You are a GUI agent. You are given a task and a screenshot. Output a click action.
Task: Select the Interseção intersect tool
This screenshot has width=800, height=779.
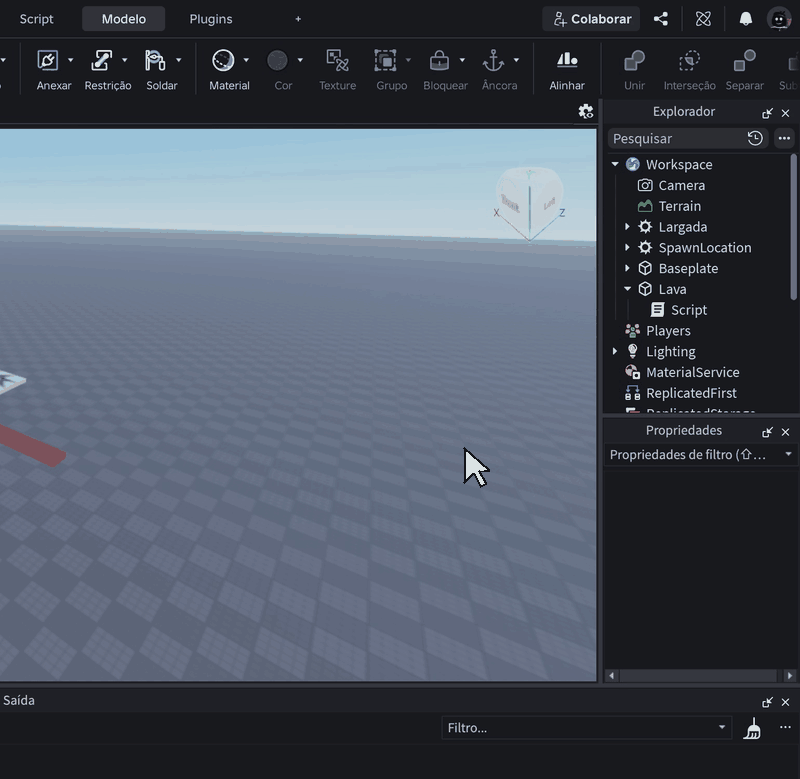click(x=689, y=61)
